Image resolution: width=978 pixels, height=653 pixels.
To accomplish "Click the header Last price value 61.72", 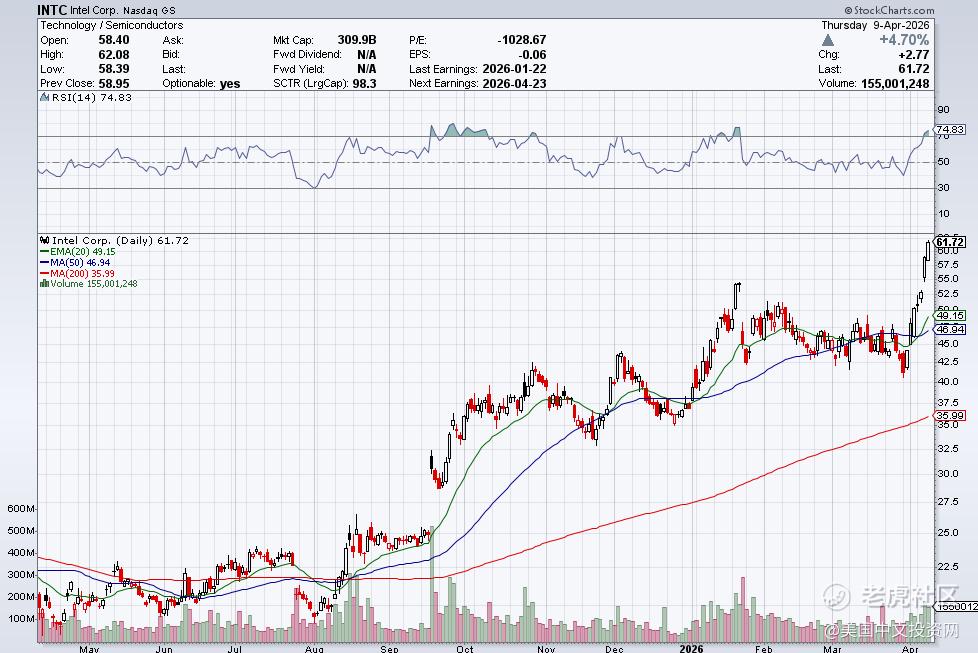I will point(914,69).
